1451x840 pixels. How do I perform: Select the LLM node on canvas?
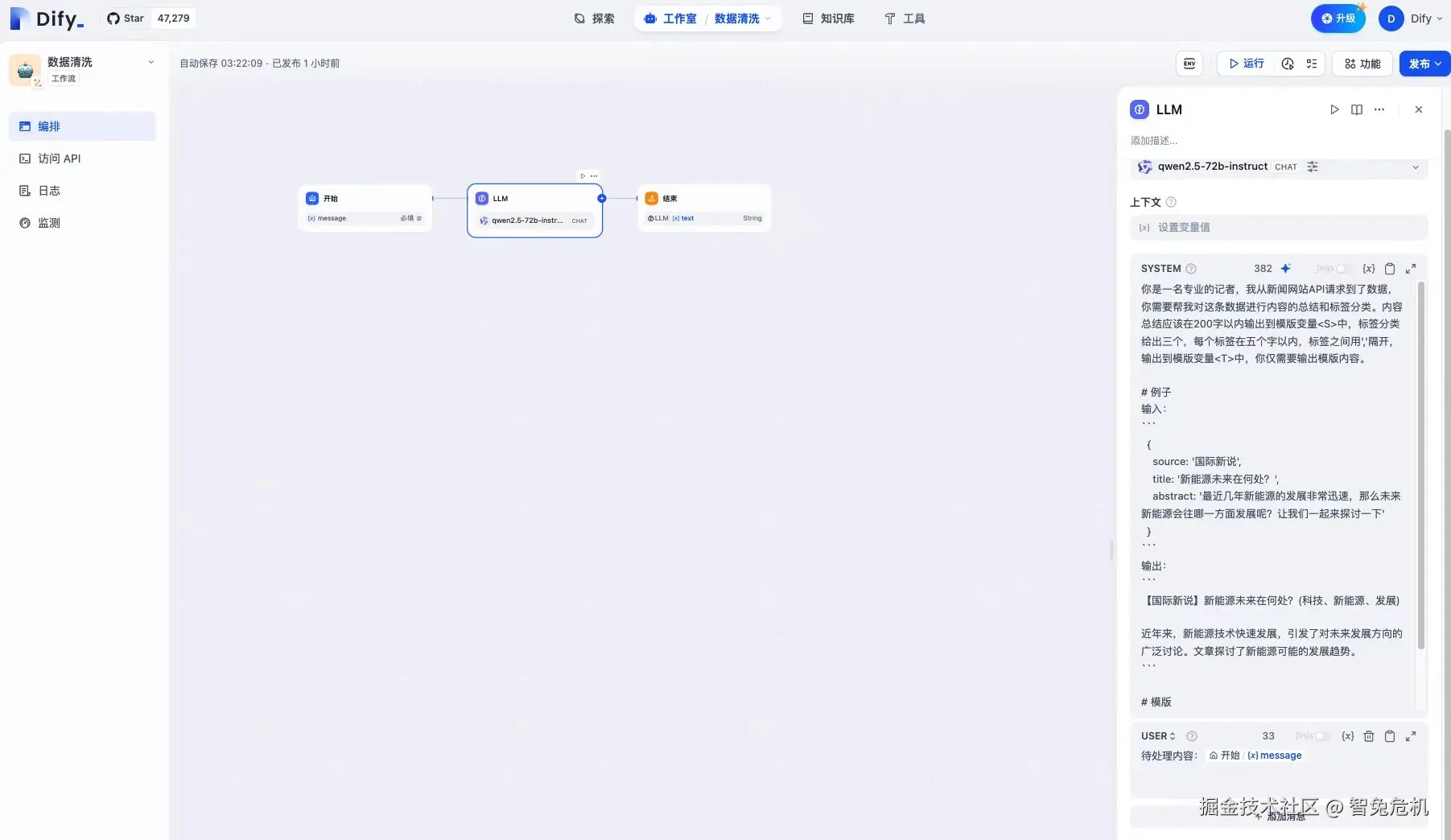(534, 210)
